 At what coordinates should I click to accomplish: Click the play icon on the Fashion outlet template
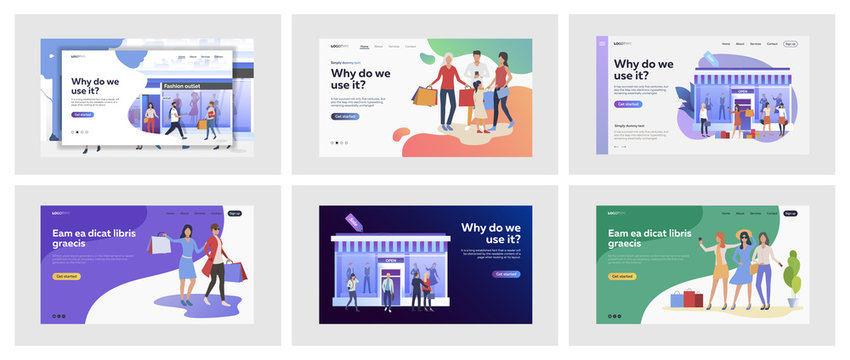coord(52,55)
